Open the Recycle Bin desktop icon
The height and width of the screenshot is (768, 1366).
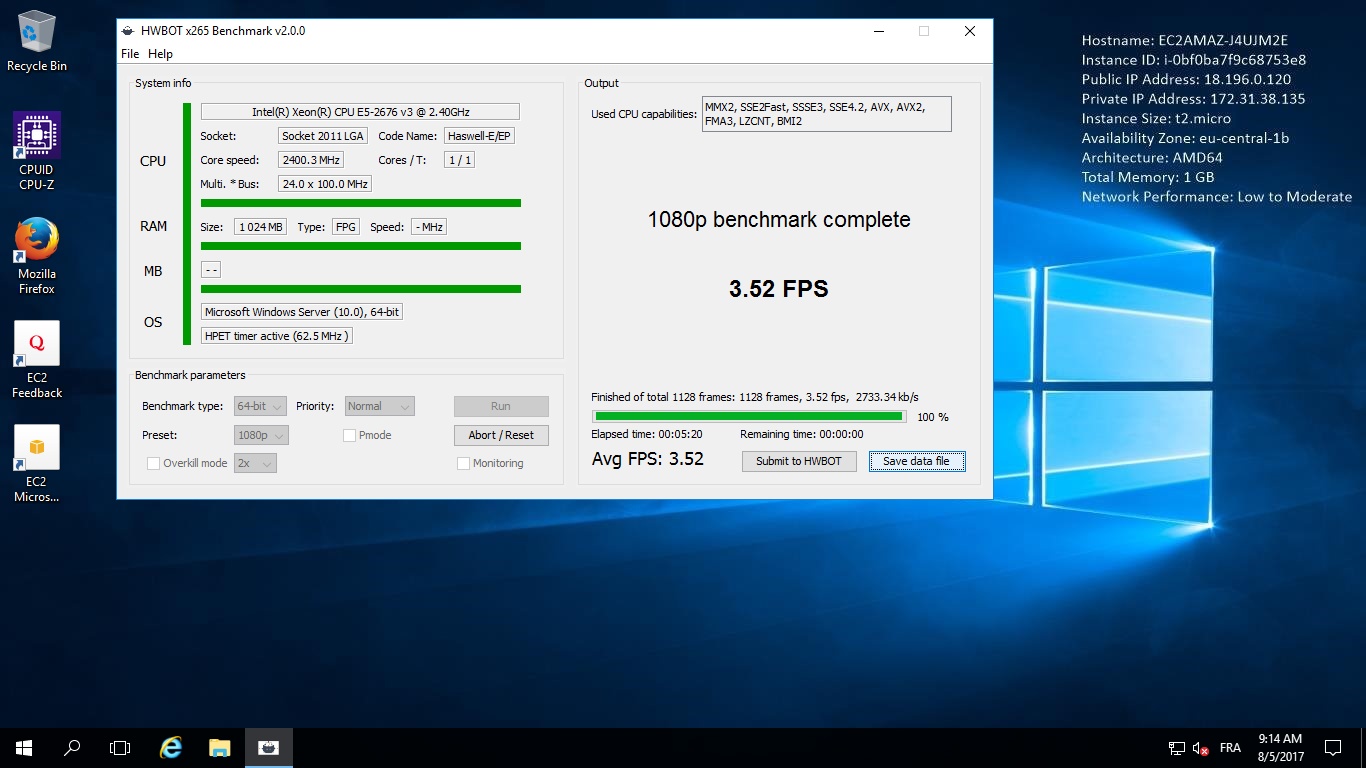[37, 41]
